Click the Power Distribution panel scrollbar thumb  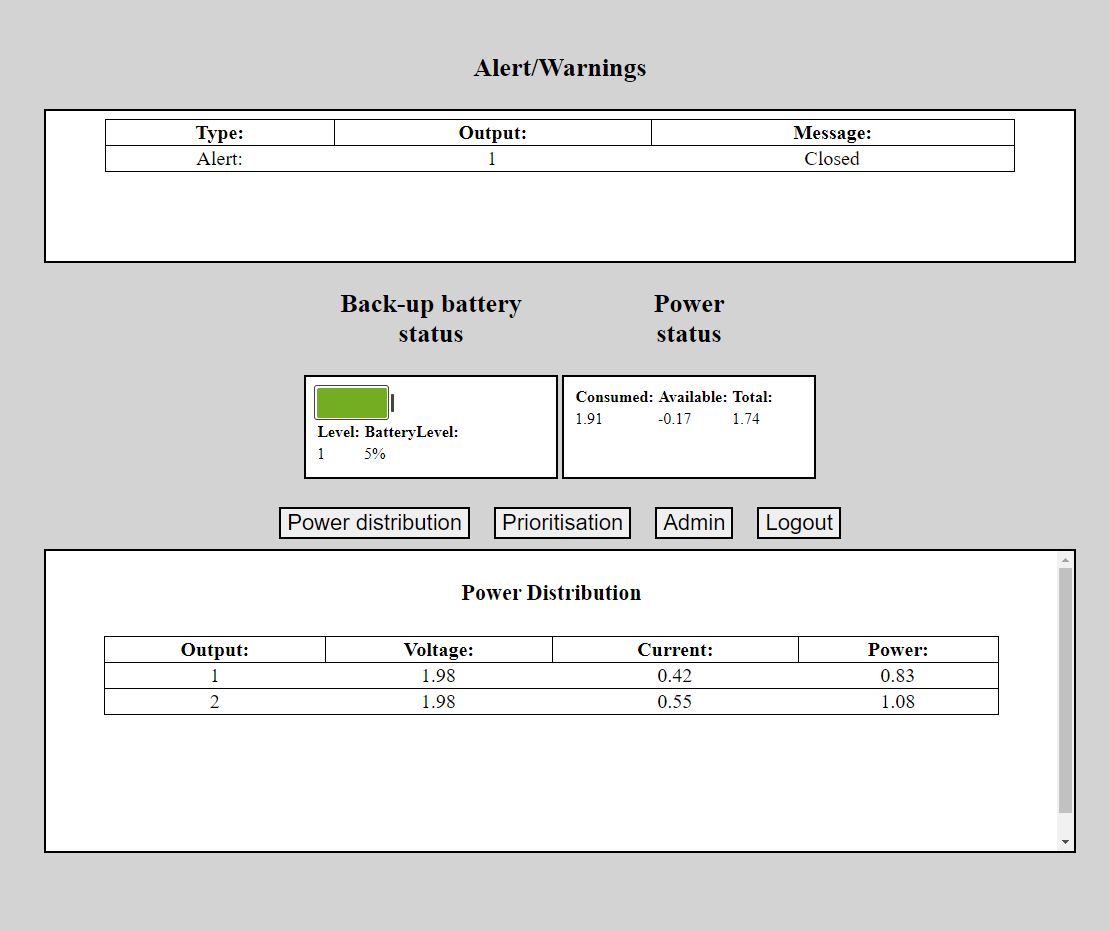1065,690
